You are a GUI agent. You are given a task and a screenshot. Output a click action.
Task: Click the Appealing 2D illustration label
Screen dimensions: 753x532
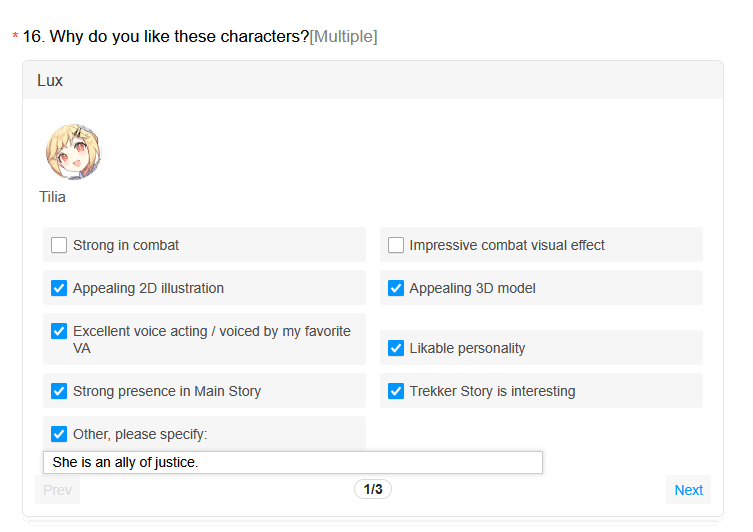coord(148,288)
